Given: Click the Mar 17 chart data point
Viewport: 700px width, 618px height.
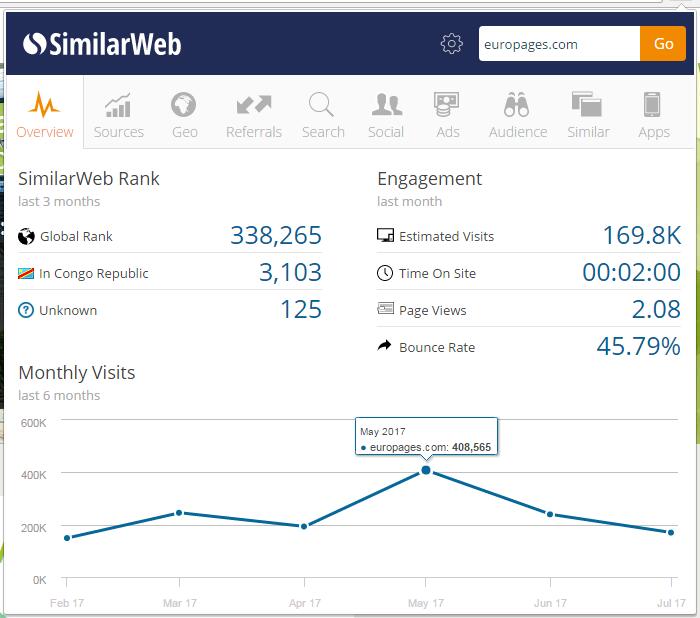Looking at the screenshot, I should (x=179, y=513).
